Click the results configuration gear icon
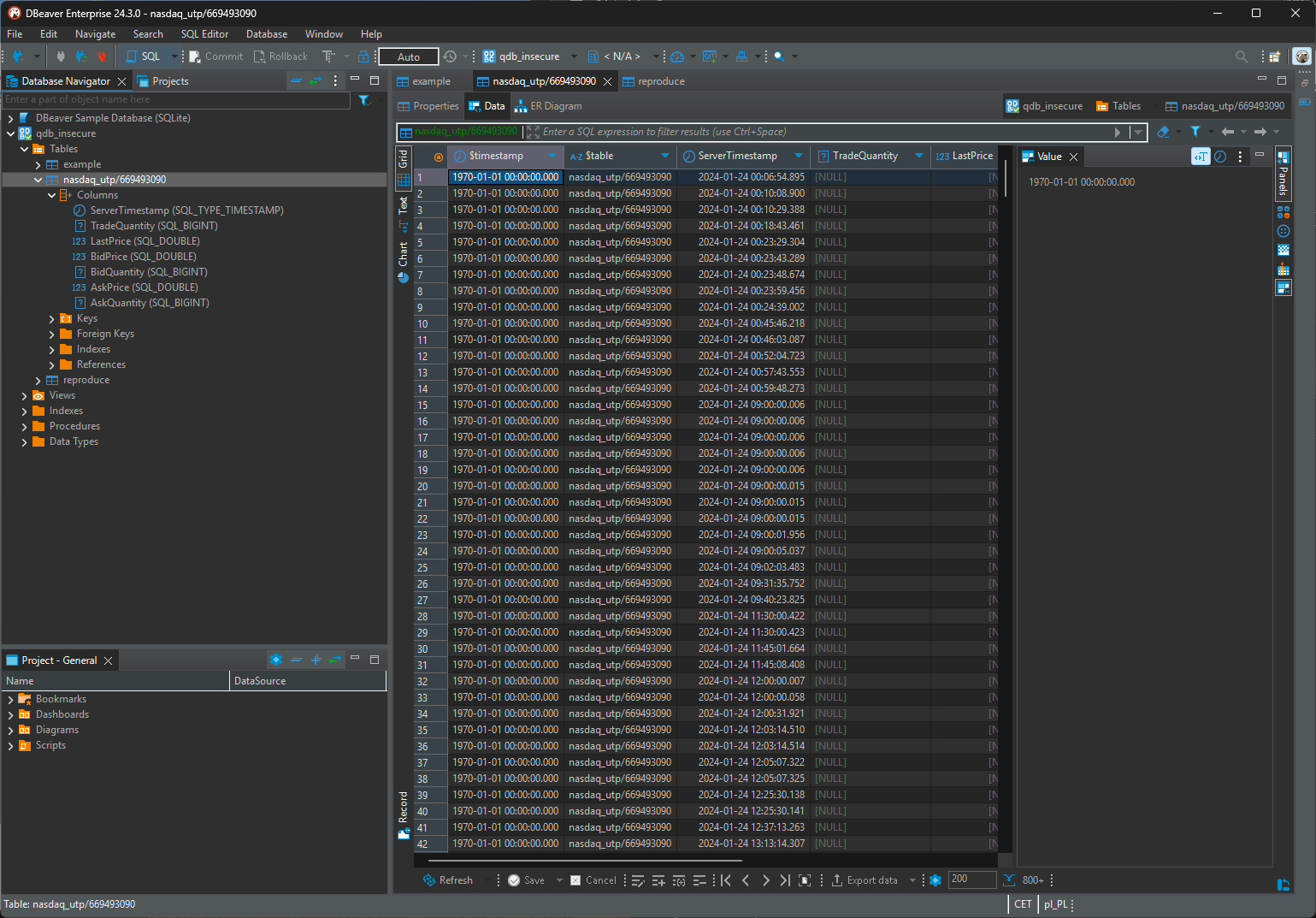The width and height of the screenshot is (1316, 918). [935, 880]
